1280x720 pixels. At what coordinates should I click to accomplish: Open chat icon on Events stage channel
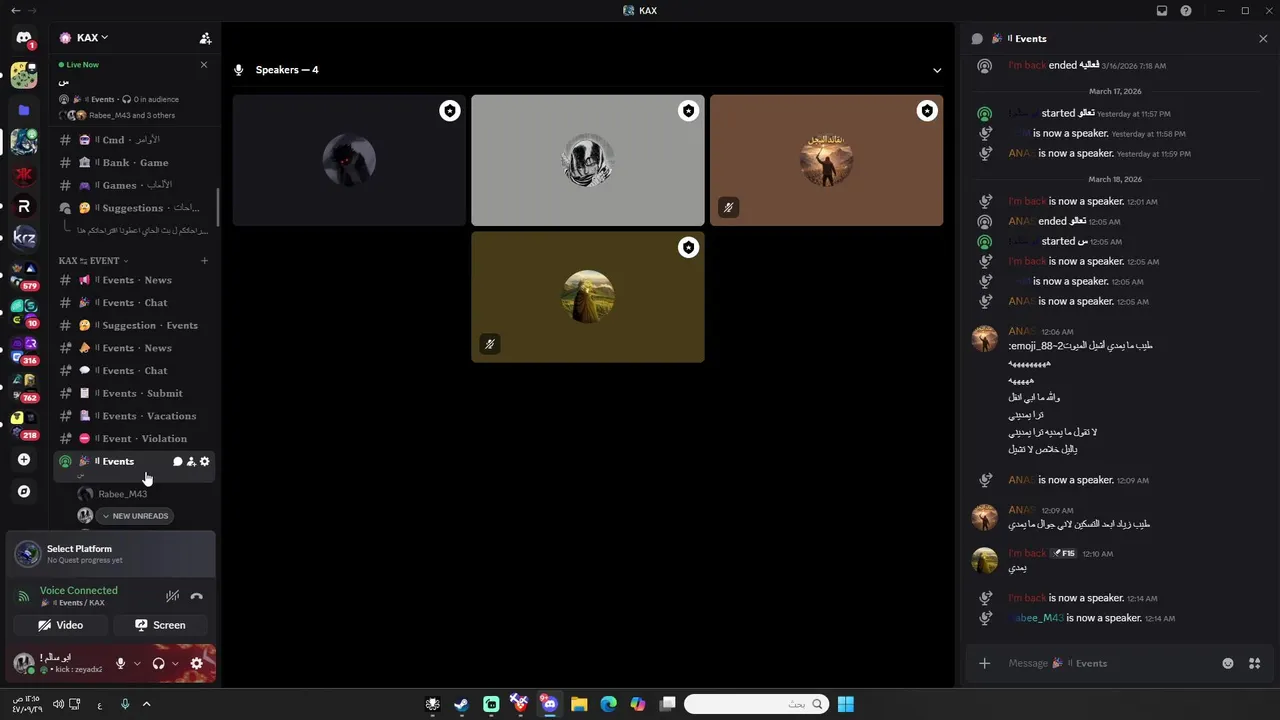click(x=178, y=461)
